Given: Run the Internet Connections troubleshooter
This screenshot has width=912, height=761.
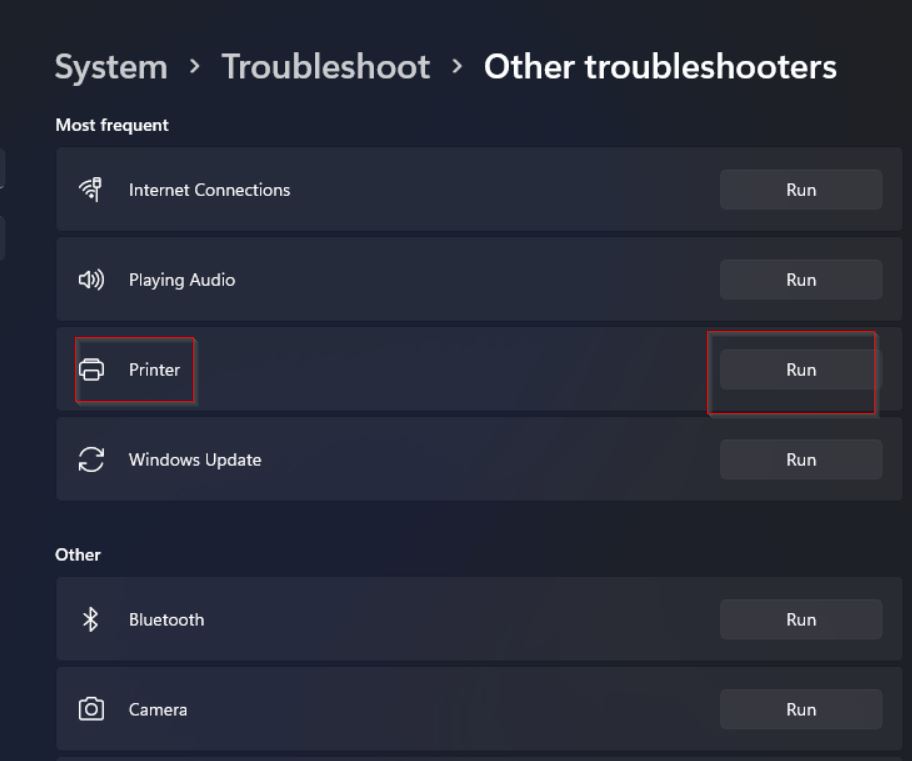Looking at the screenshot, I should click(800, 190).
